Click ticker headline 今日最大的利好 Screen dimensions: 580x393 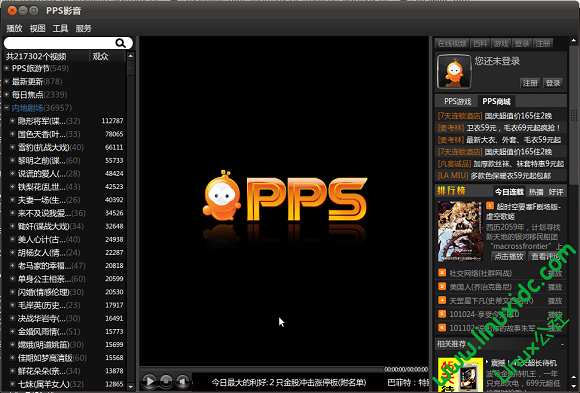tap(289, 382)
